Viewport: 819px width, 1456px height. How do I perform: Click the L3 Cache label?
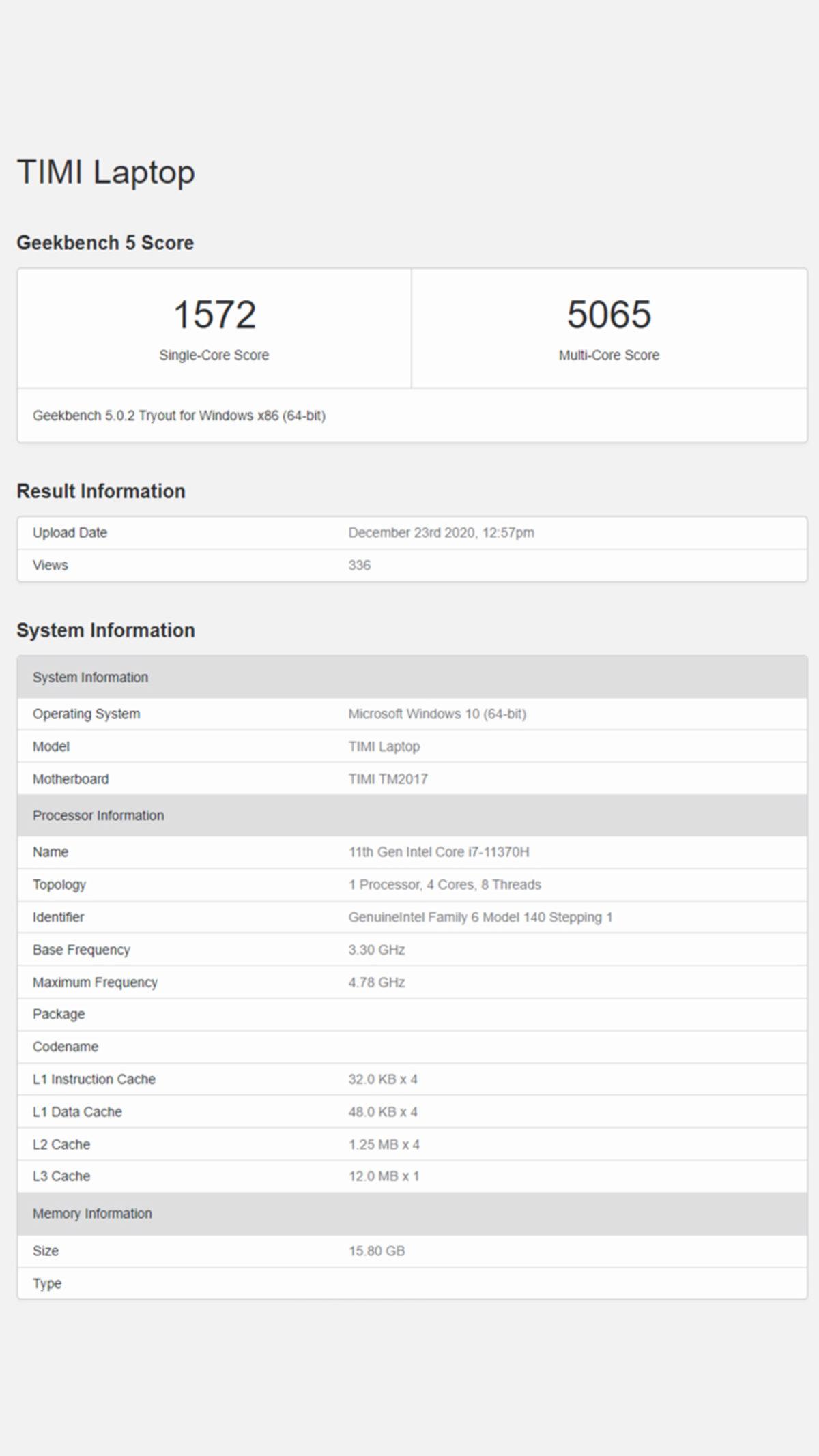tap(61, 1177)
